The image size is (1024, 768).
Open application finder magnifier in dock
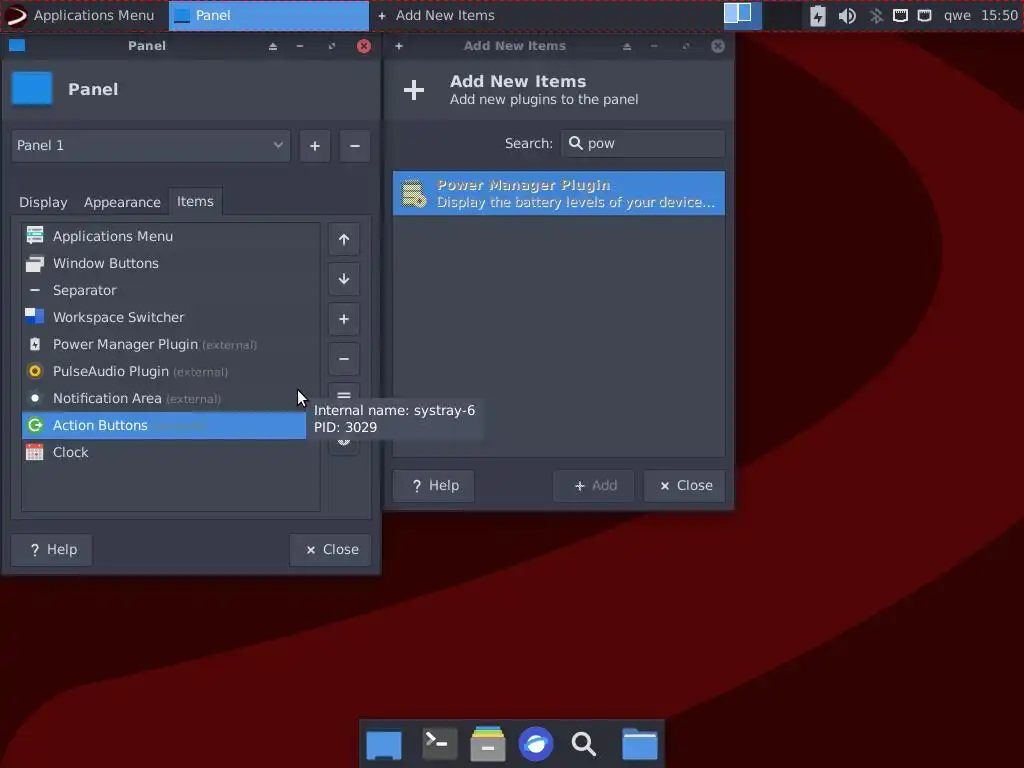pyautogui.click(x=584, y=744)
